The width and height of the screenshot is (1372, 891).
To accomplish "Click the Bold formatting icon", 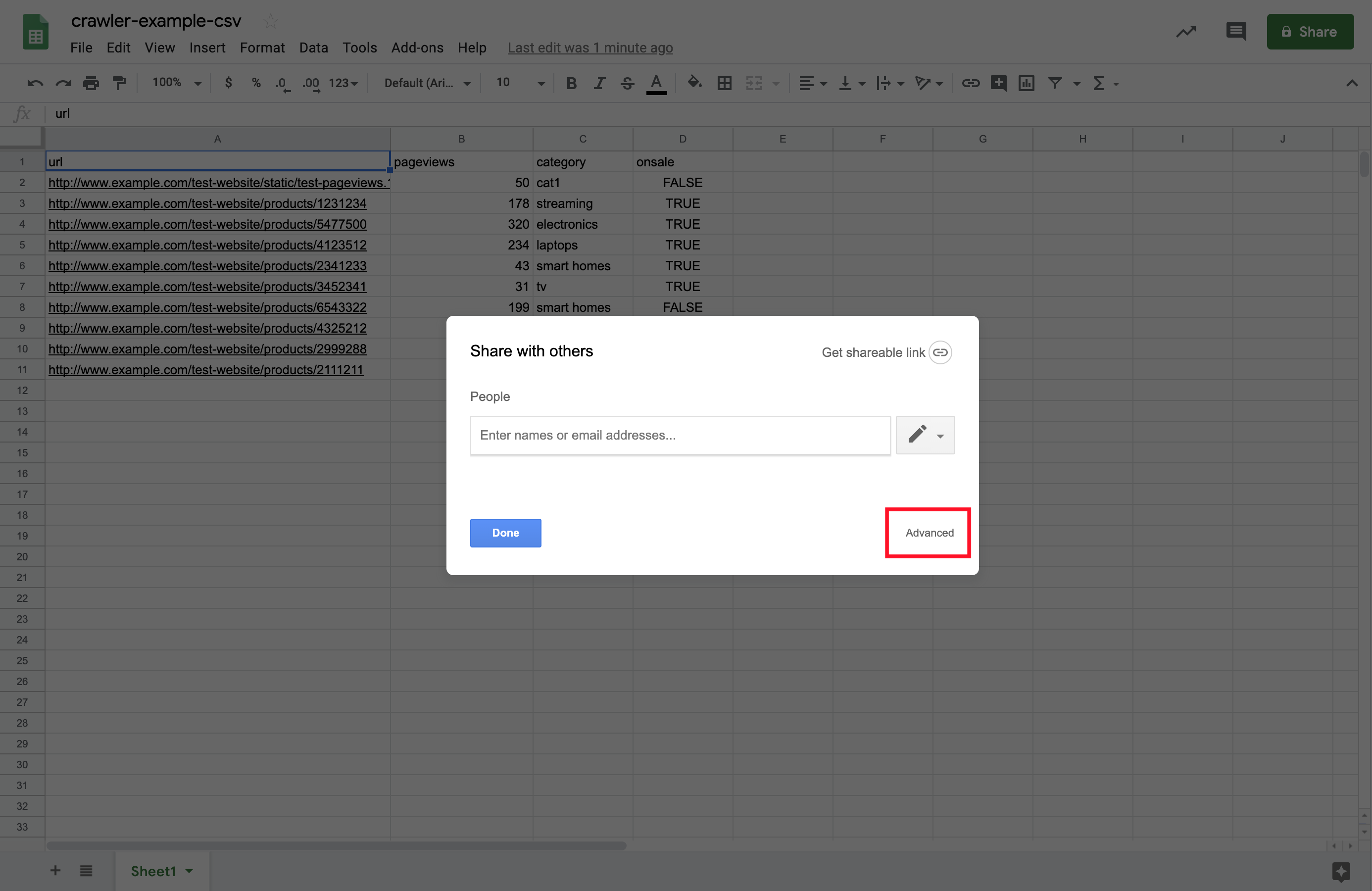I will pos(570,83).
